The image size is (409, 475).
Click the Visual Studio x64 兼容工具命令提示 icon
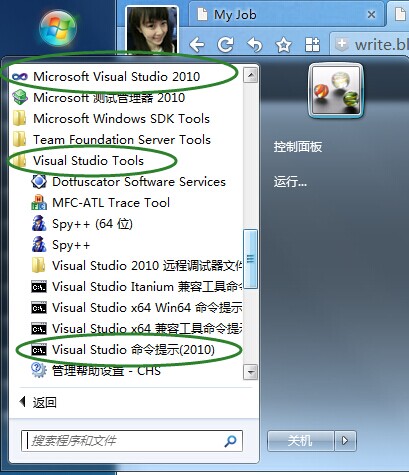coord(39,329)
